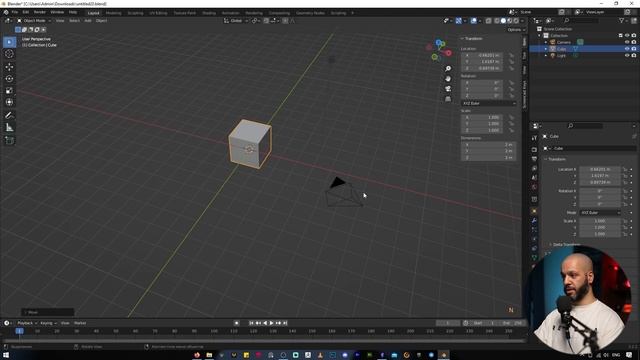Open the Global transform orientation dropdown
The image size is (640, 360).
pos(236,20)
